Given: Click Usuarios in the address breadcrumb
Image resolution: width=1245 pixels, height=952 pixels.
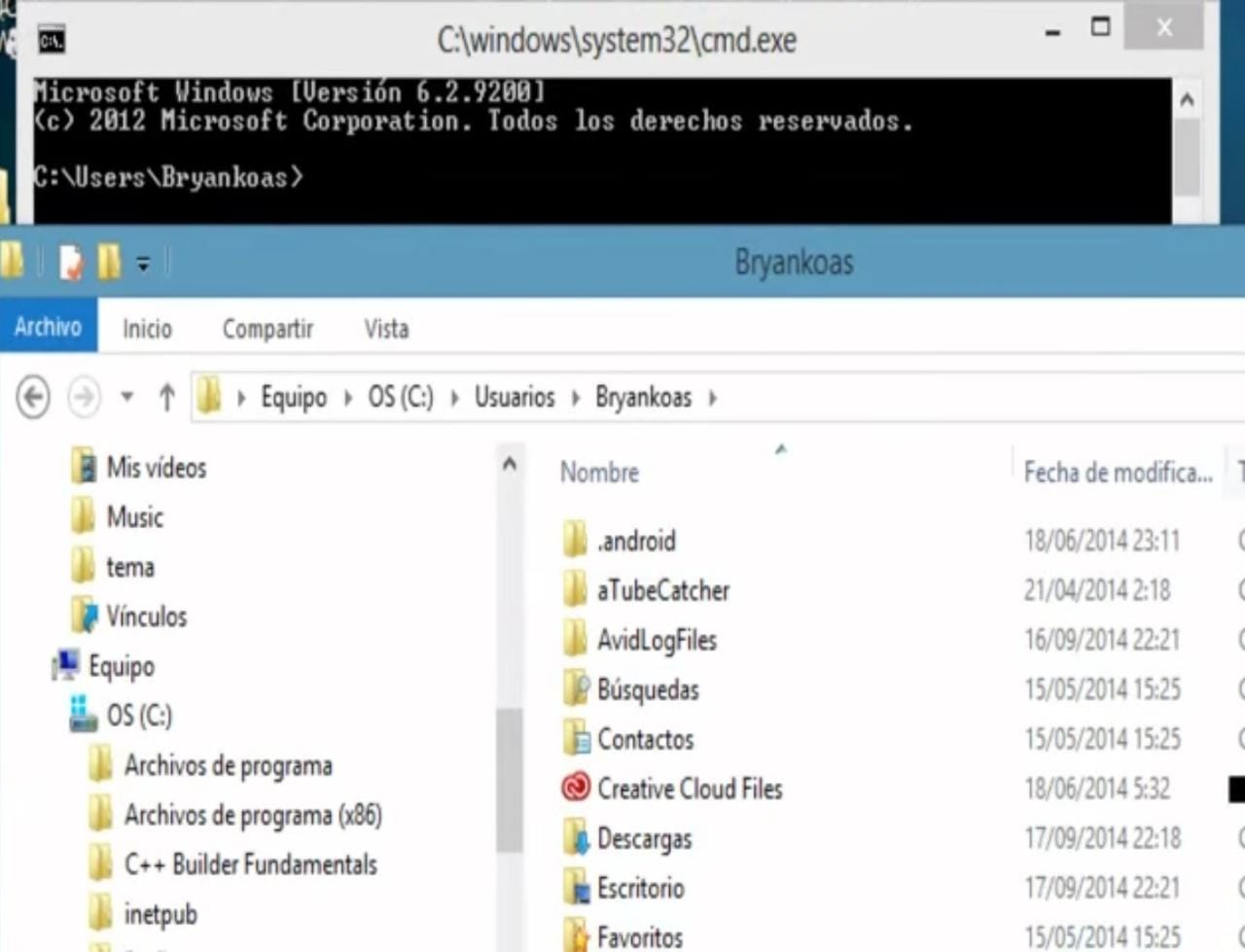Looking at the screenshot, I should tap(515, 397).
